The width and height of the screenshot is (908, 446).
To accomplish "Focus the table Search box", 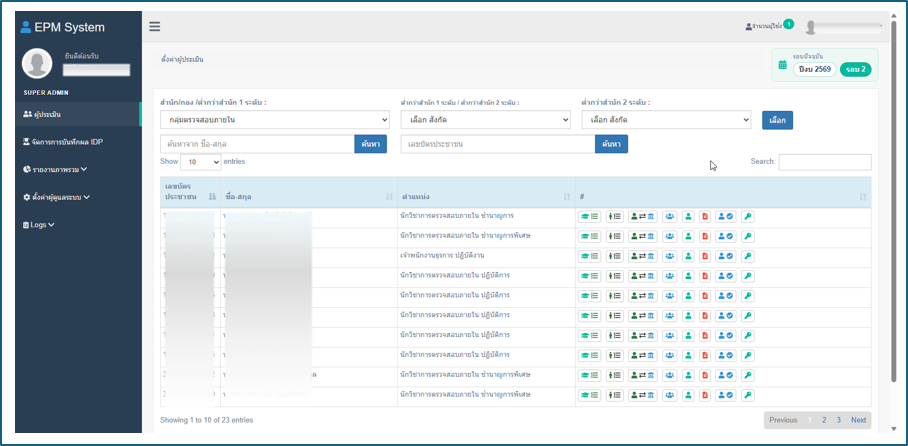I will [x=825, y=162].
